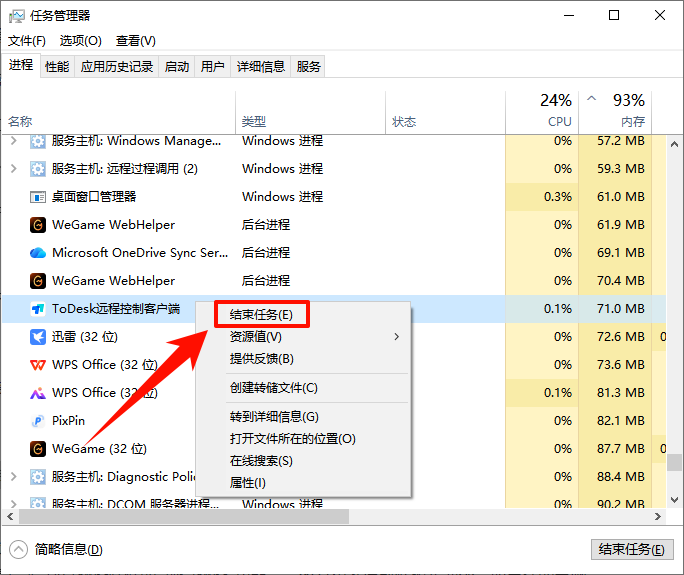Click the 简略信息(D) link

(x=68, y=549)
